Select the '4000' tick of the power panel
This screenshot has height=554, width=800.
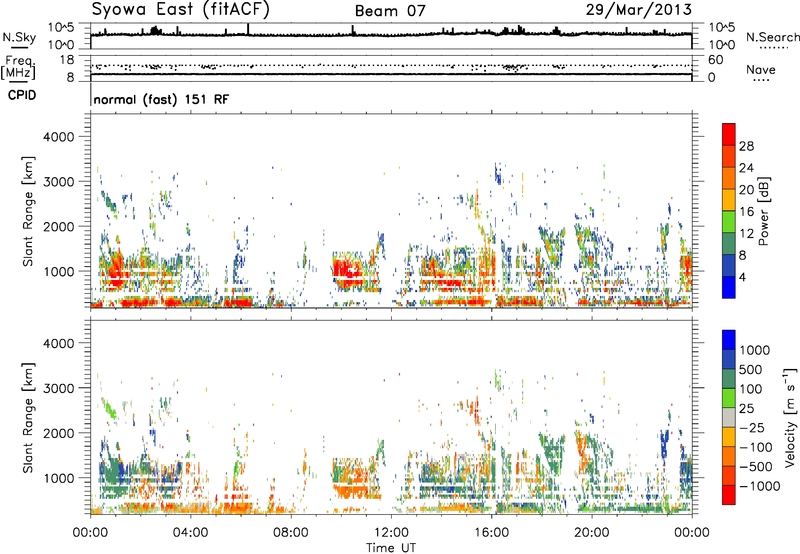point(59,137)
